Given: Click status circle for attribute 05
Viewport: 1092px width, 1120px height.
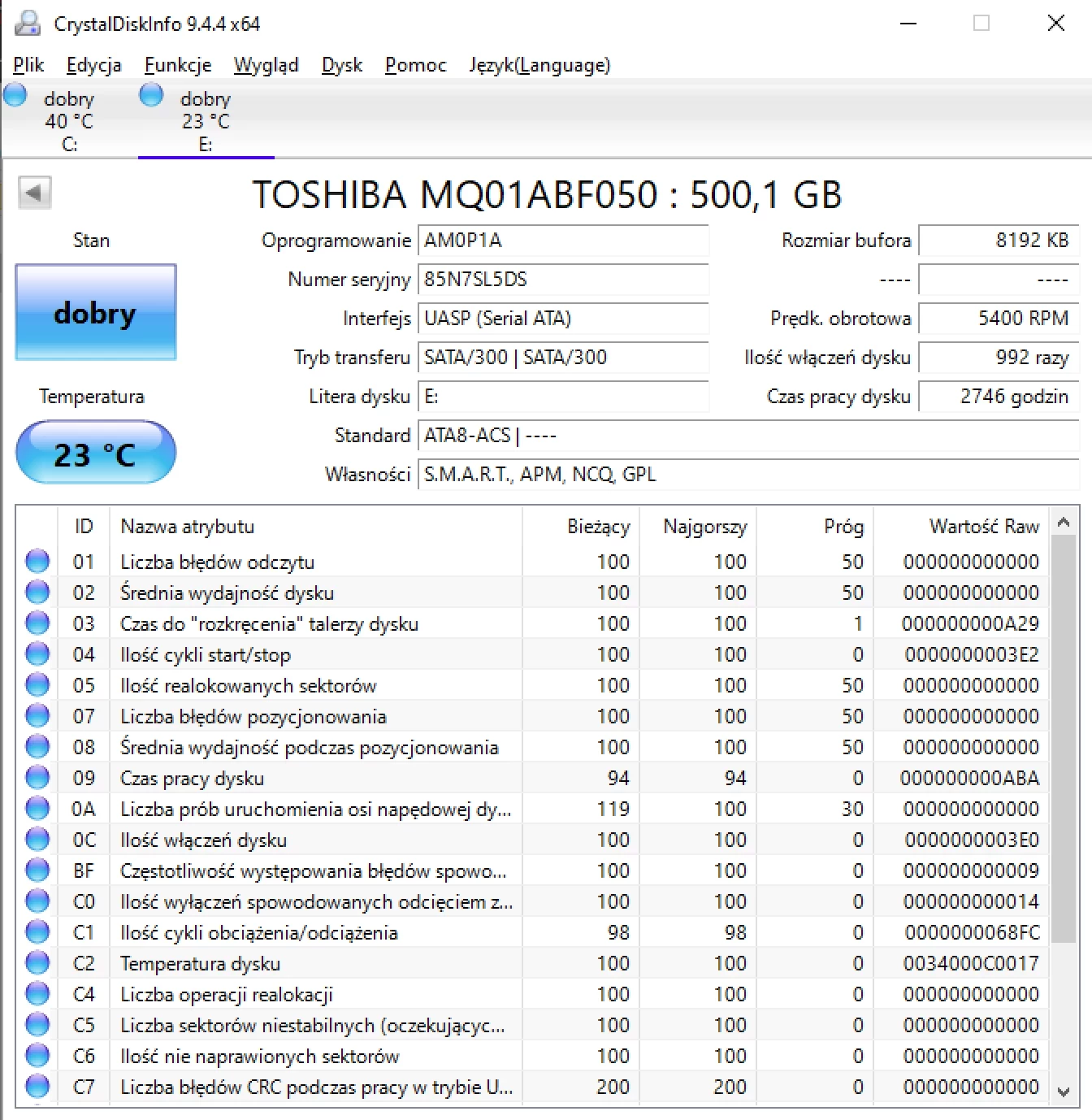Looking at the screenshot, I should 37,684.
